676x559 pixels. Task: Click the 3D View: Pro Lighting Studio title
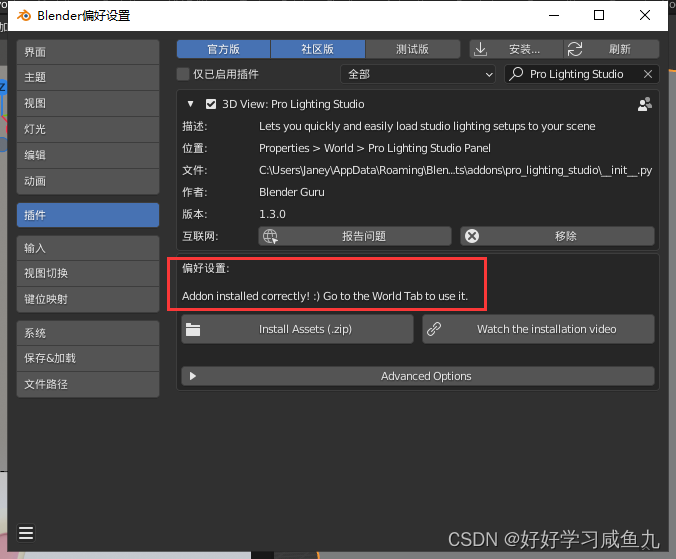(x=293, y=104)
